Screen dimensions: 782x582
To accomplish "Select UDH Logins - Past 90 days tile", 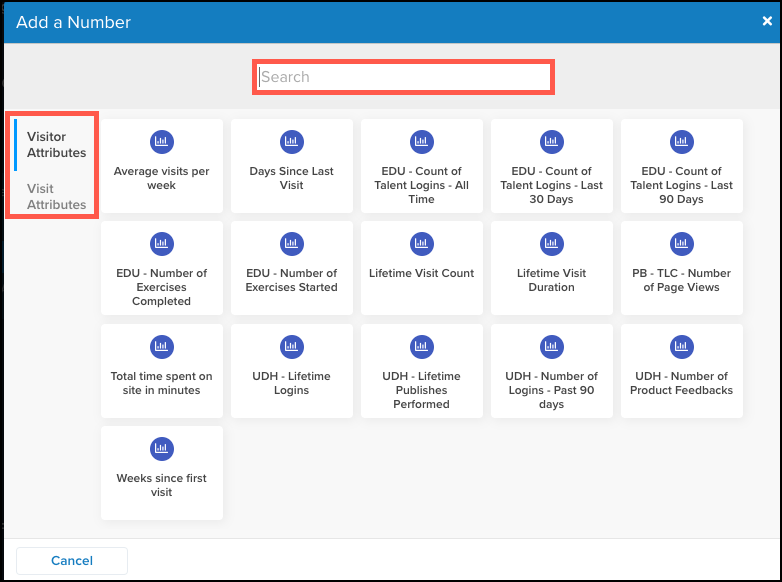I will point(551,371).
